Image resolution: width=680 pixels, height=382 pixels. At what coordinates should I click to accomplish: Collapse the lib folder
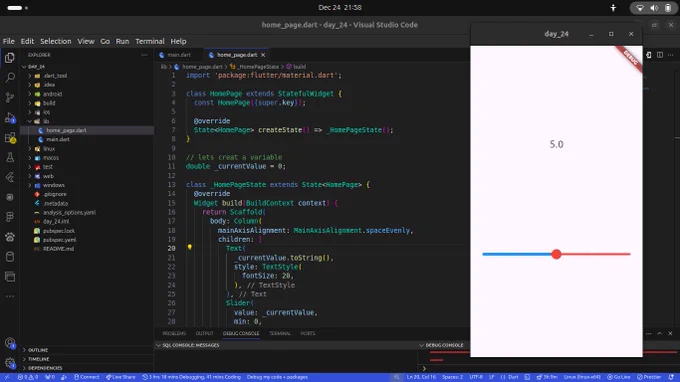tap(46, 121)
